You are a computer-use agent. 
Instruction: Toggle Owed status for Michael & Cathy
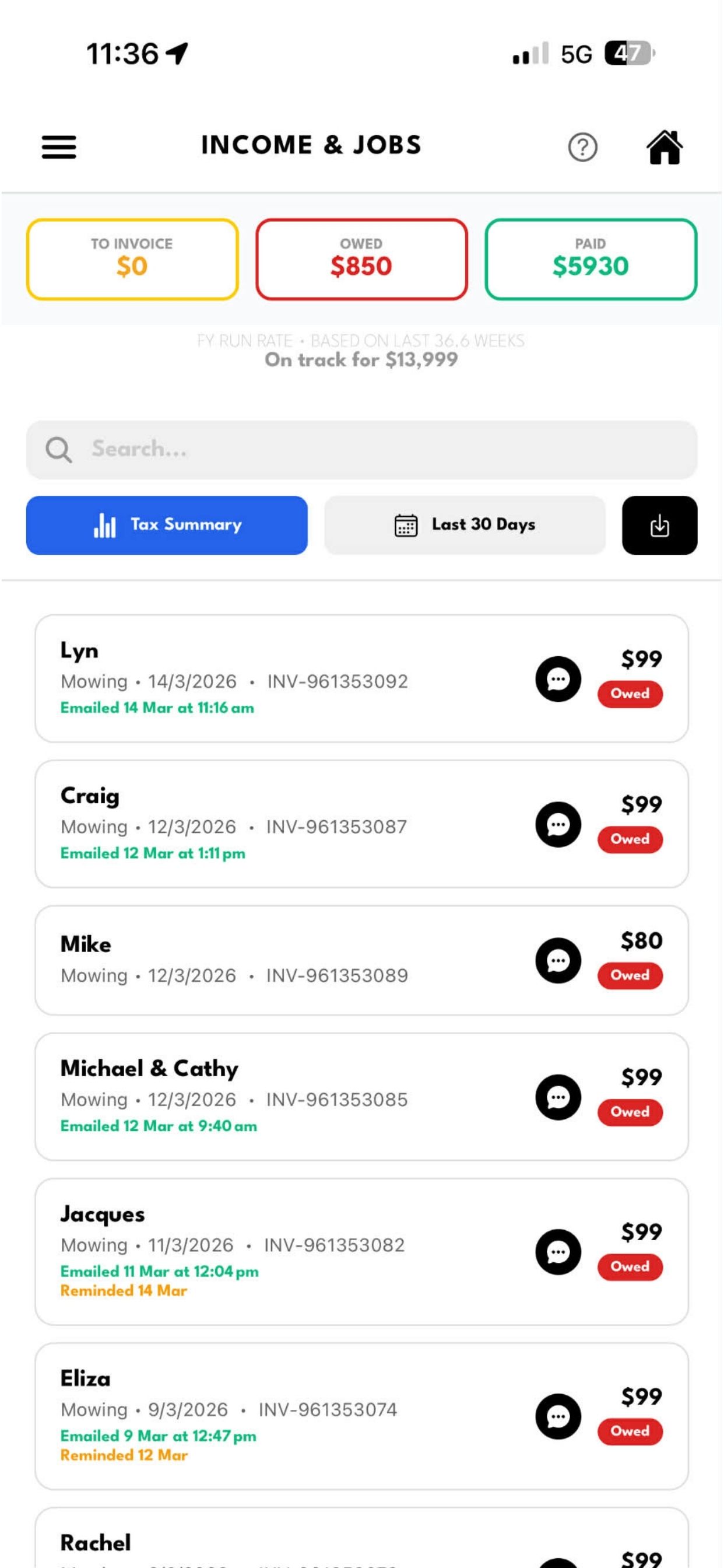pyautogui.click(x=630, y=1112)
